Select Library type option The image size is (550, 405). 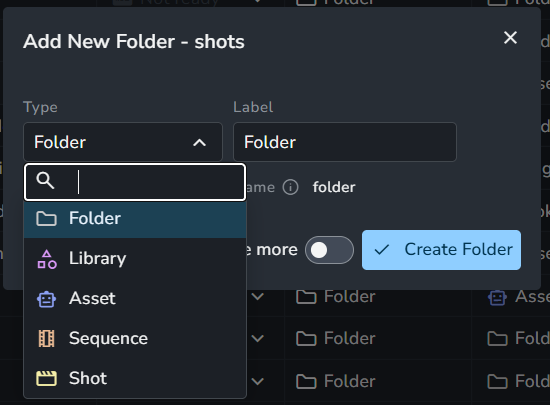pos(135,258)
